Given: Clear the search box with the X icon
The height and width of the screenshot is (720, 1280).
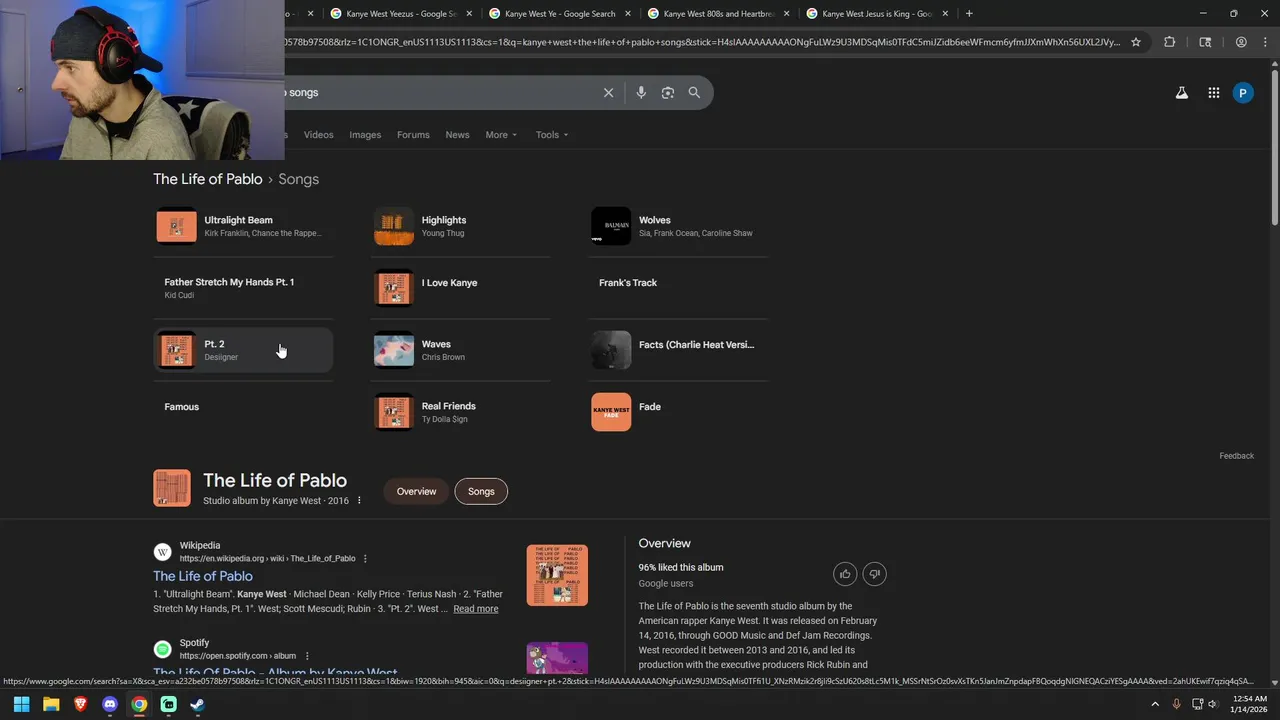Looking at the screenshot, I should point(608,93).
